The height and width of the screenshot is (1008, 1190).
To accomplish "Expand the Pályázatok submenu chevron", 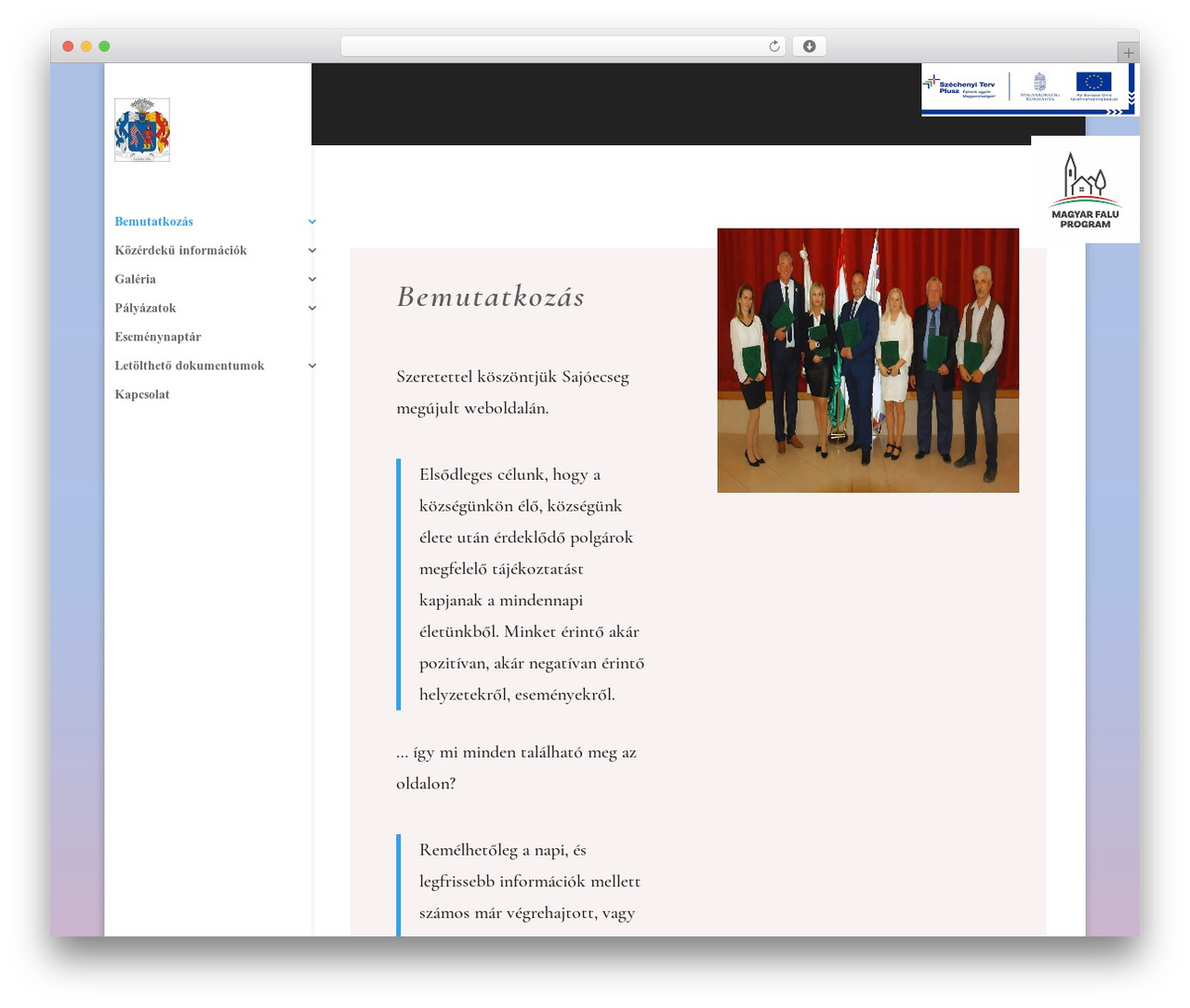I will [x=312, y=308].
